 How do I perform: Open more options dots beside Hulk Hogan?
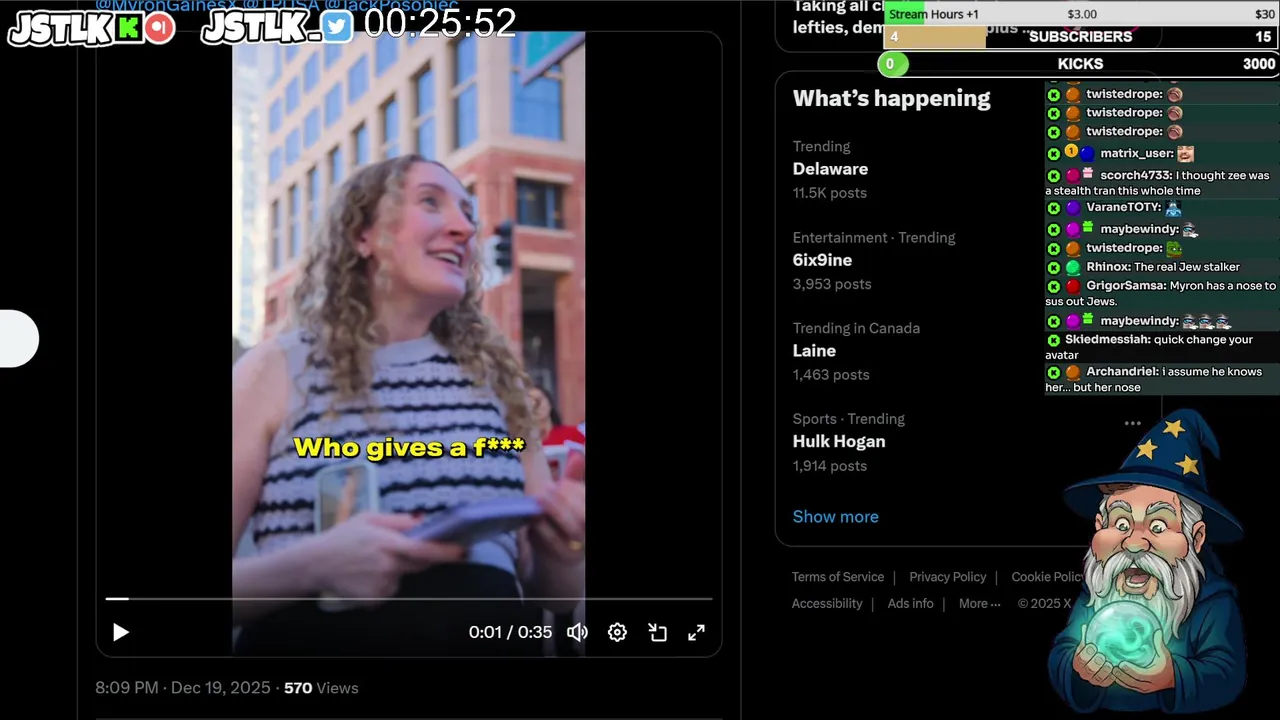pos(1132,423)
